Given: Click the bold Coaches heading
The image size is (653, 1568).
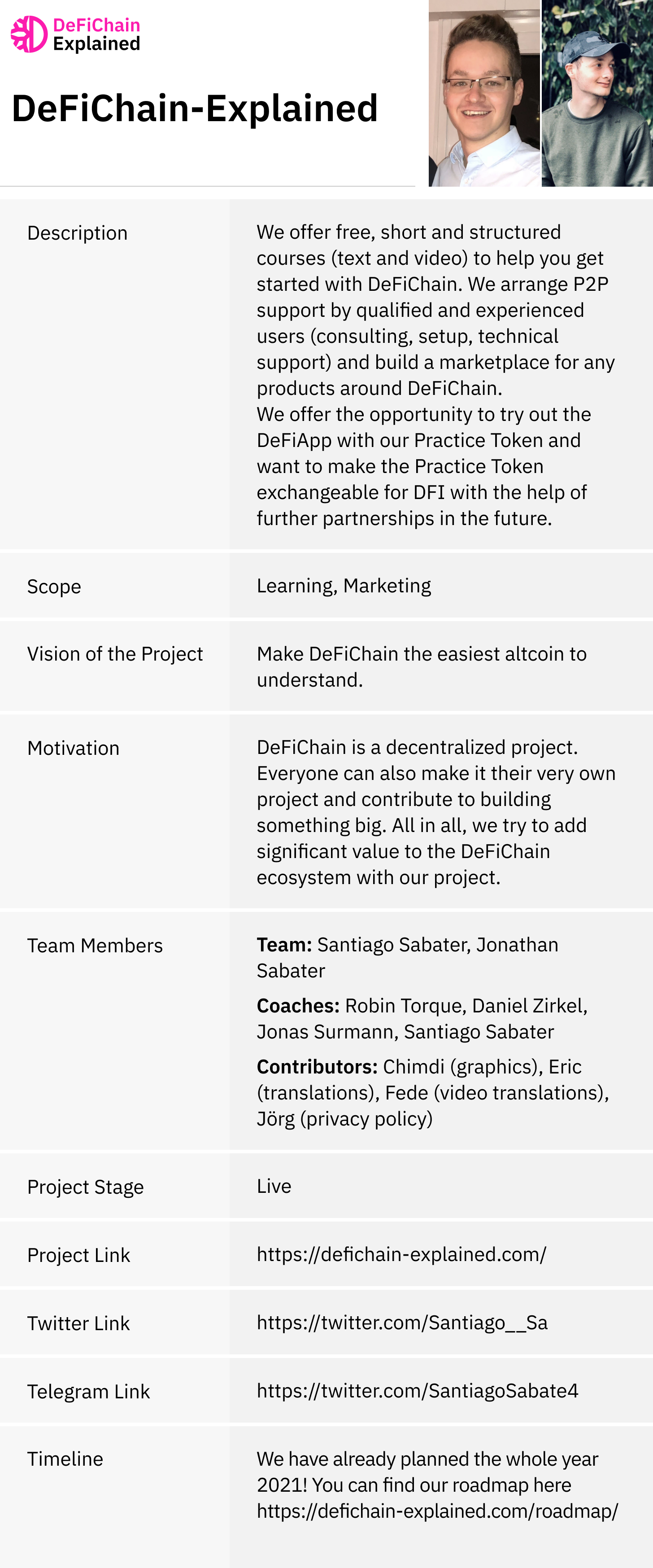Looking at the screenshot, I should tap(298, 1006).
